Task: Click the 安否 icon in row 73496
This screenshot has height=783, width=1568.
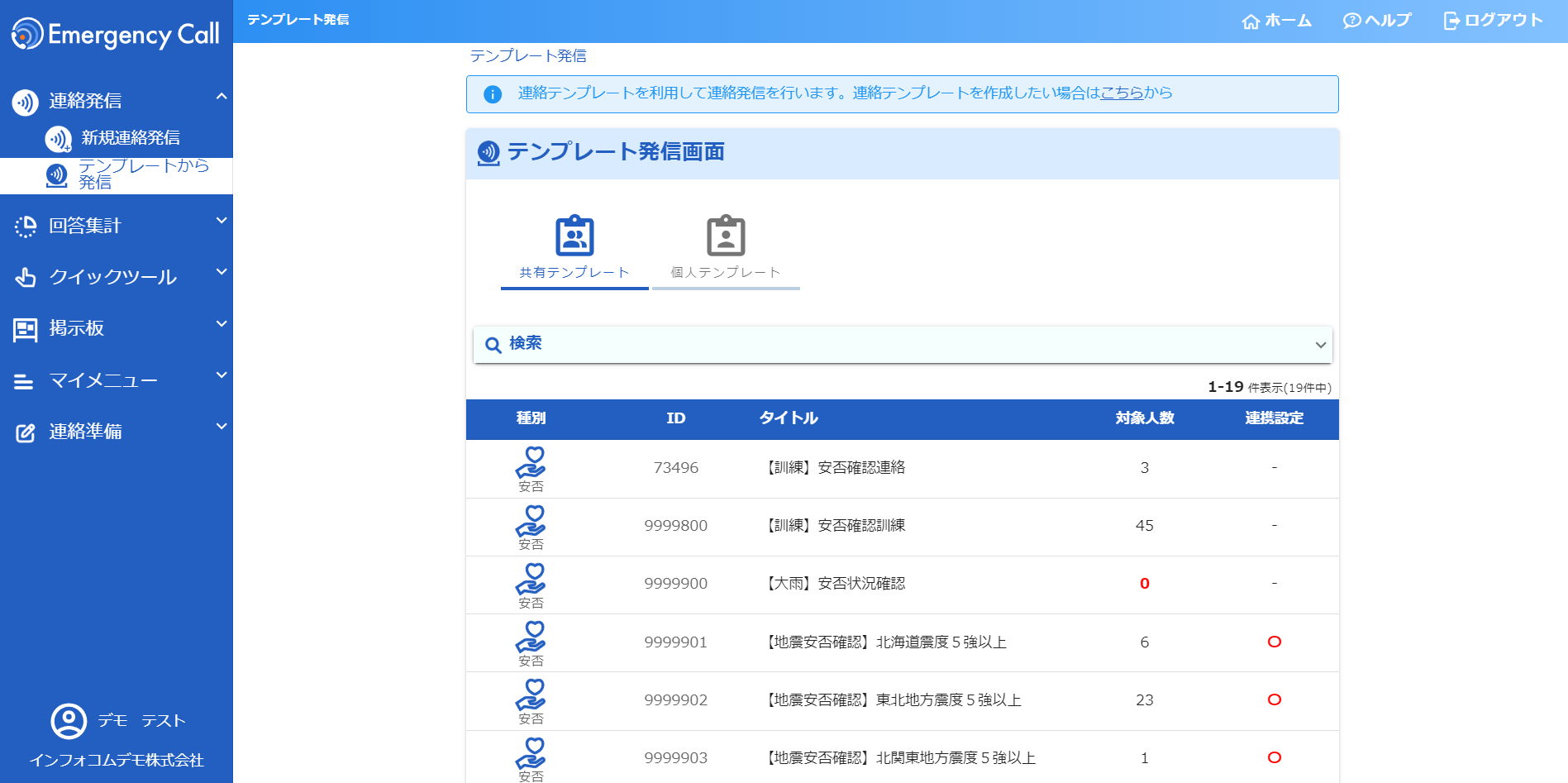Action: pyautogui.click(x=531, y=463)
